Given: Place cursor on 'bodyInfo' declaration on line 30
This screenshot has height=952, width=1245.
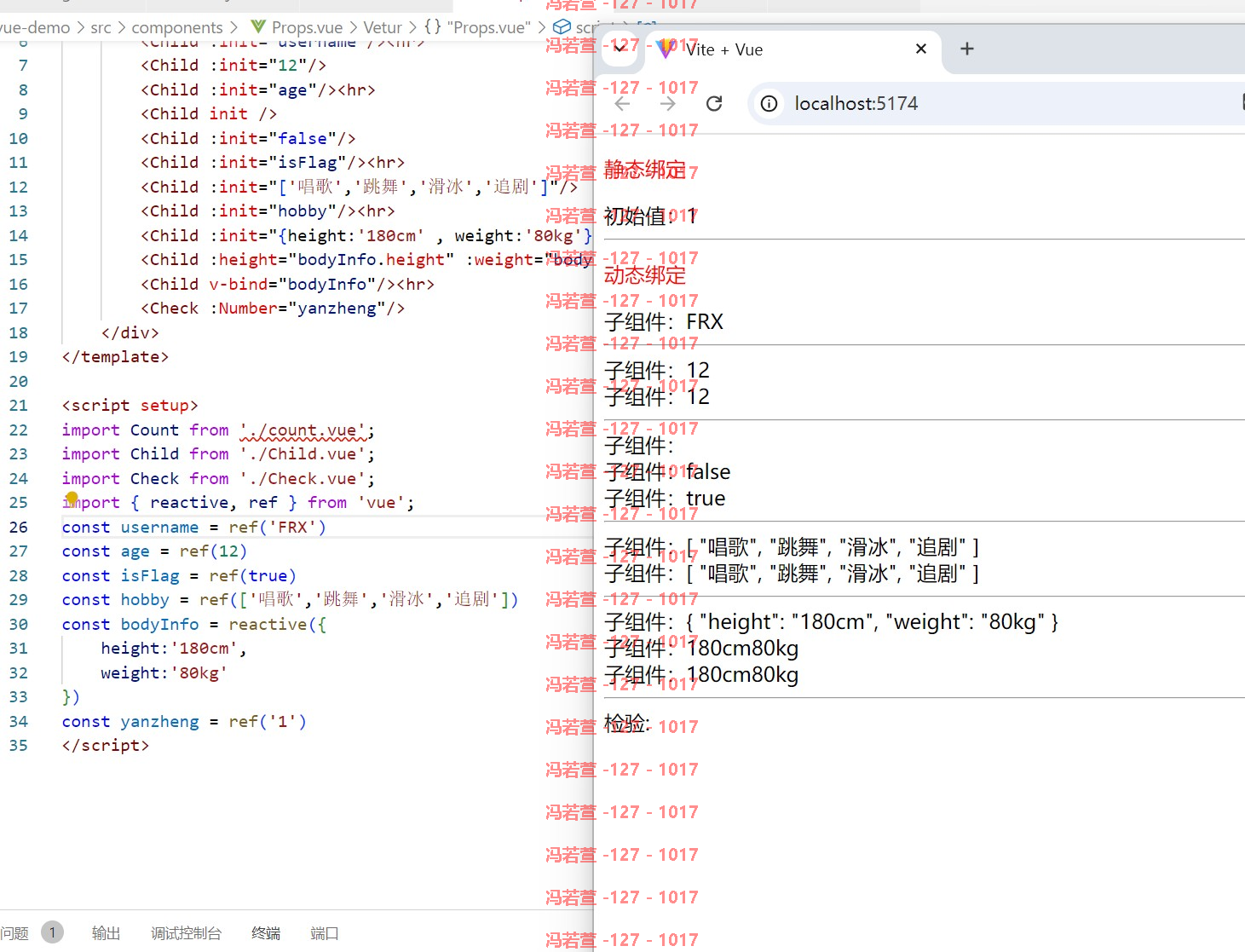Looking at the screenshot, I should [159, 624].
